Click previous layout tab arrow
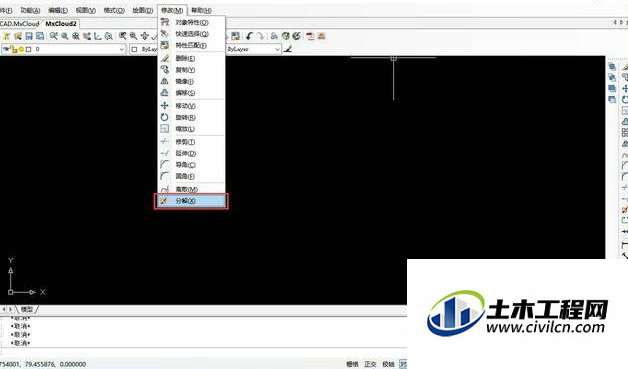The height and width of the screenshot is (369, 628). coord(4,309)
